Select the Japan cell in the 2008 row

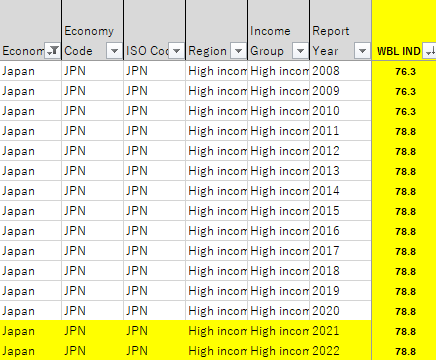click(x=31, y=71)
